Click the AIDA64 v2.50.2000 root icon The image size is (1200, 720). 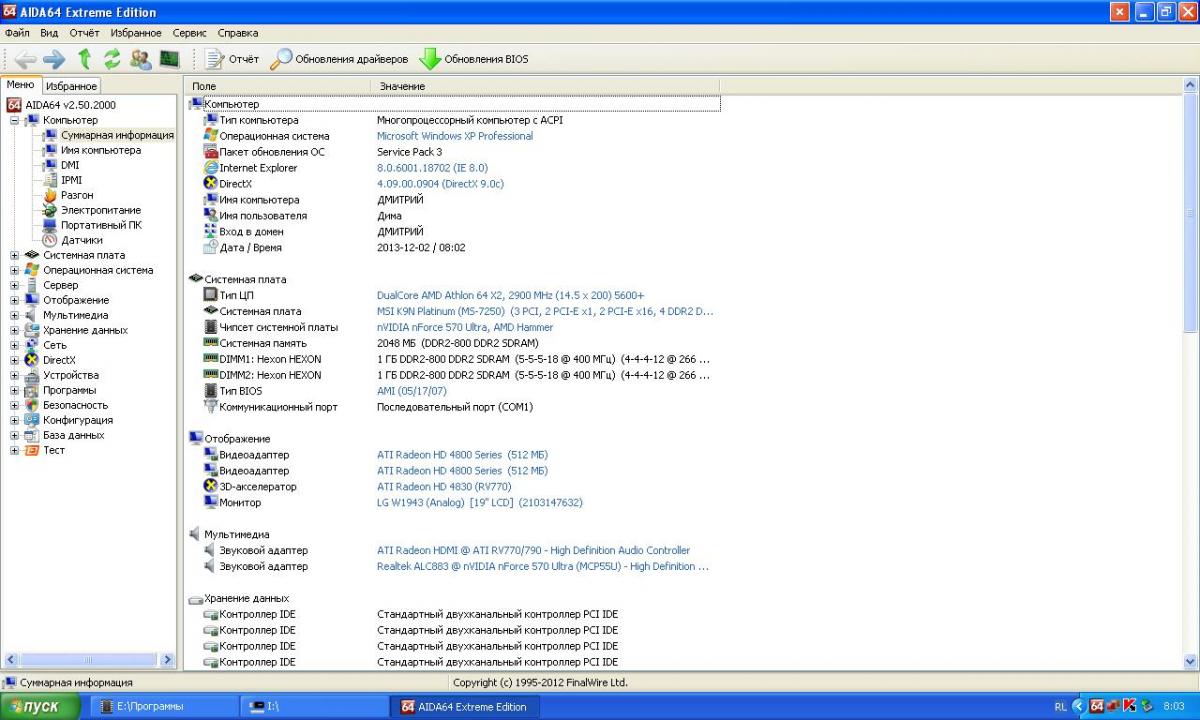(14, 105)
